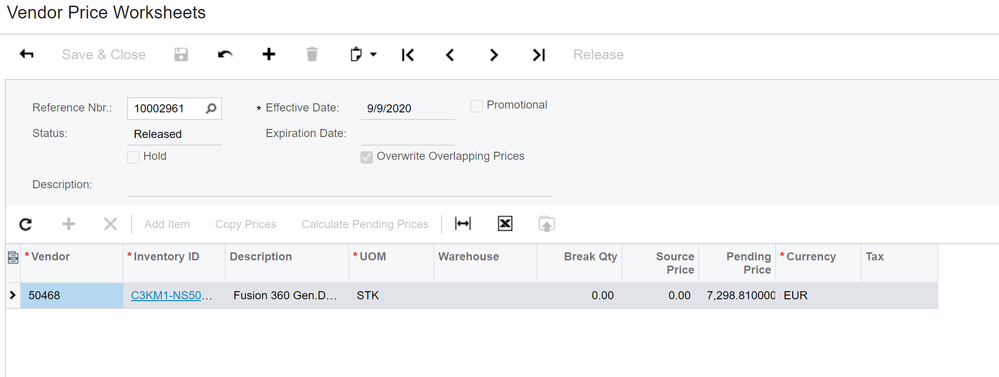This screenshot has width=999, height=377.
Task: Toggle the Promotional checkbox
Action: point(477,106)
